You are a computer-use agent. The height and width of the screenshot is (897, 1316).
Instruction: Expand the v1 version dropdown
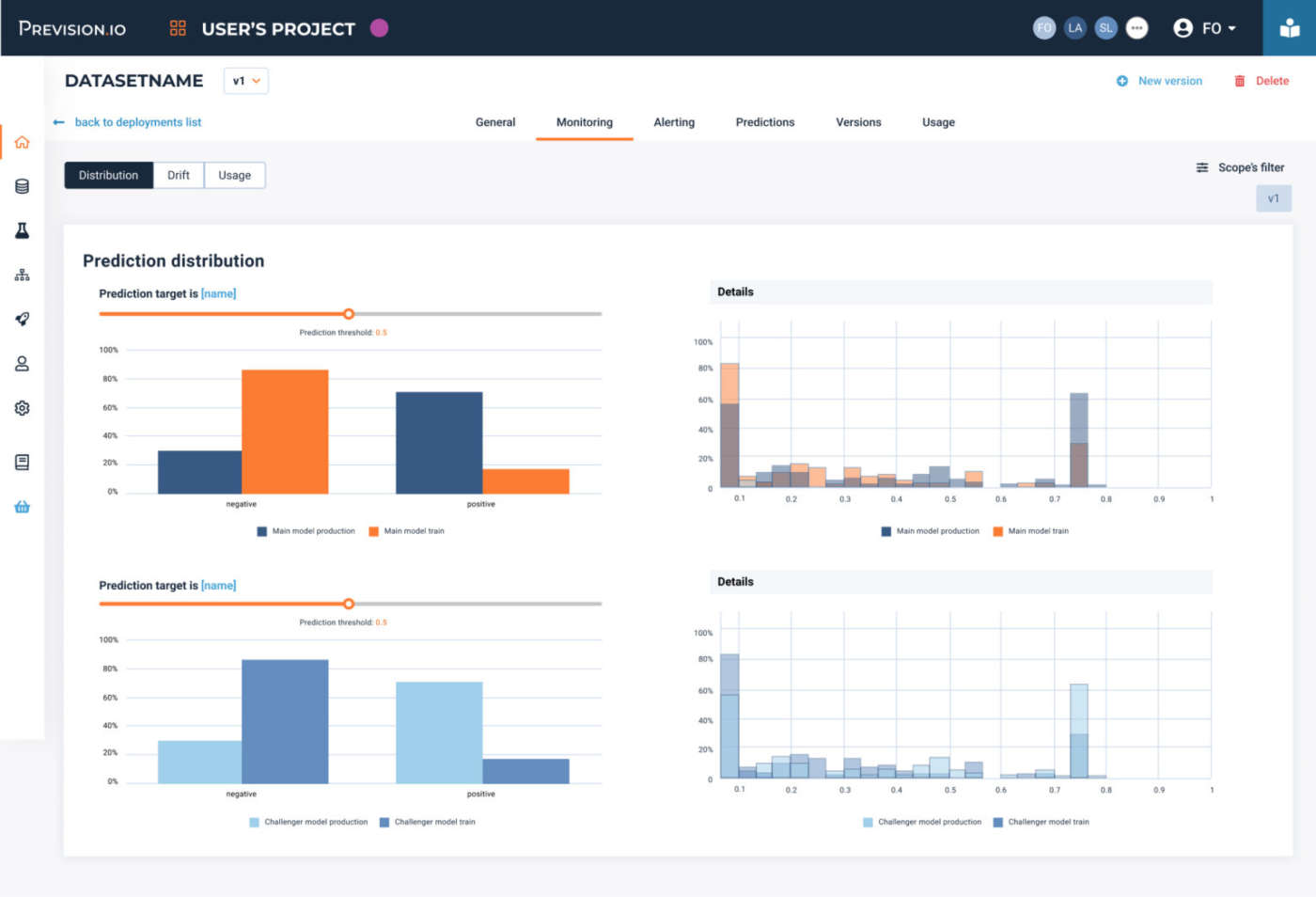click(x=246, y=81)
